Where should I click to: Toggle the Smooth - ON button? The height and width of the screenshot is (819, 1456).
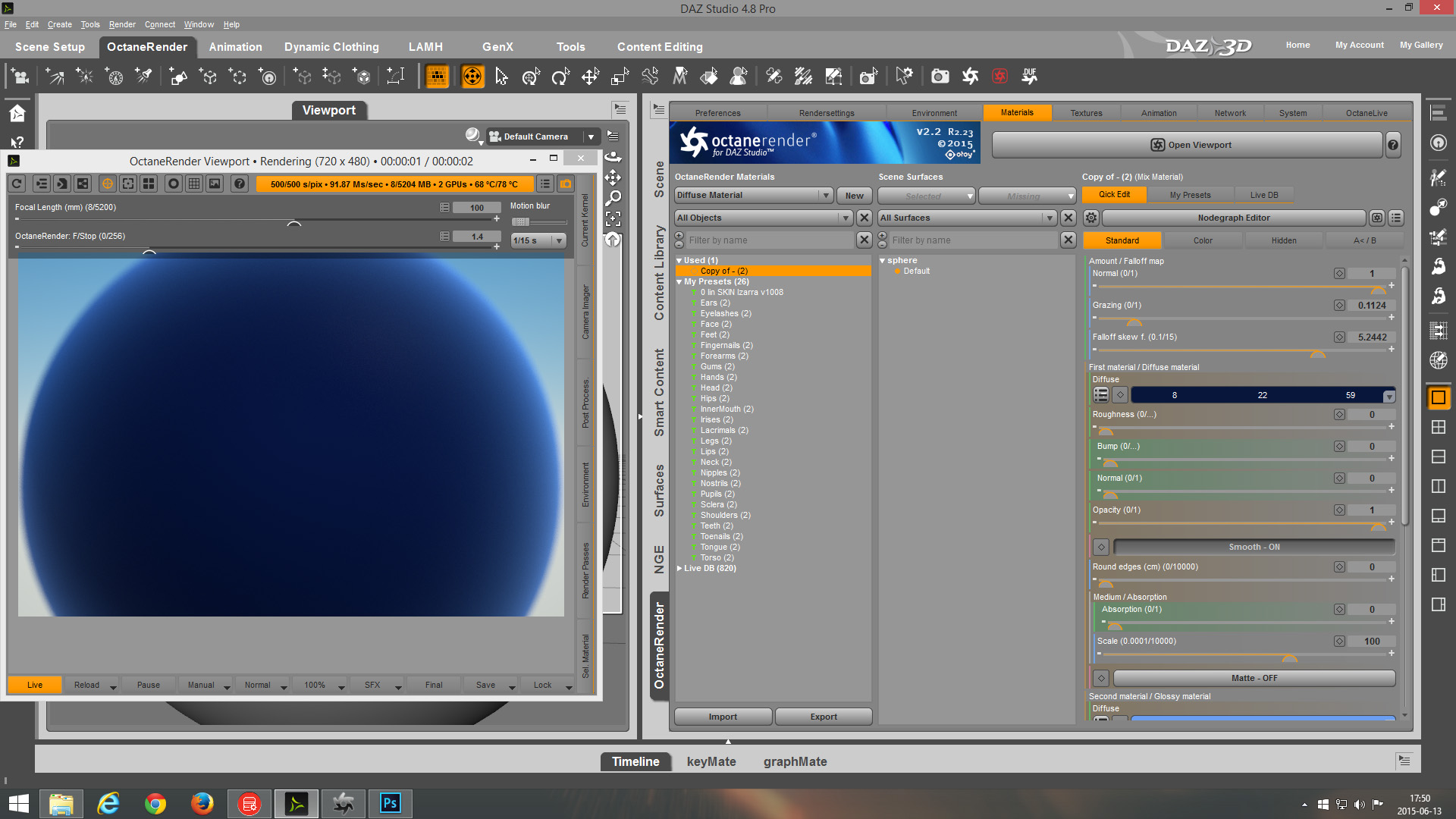coord(1254,547)
